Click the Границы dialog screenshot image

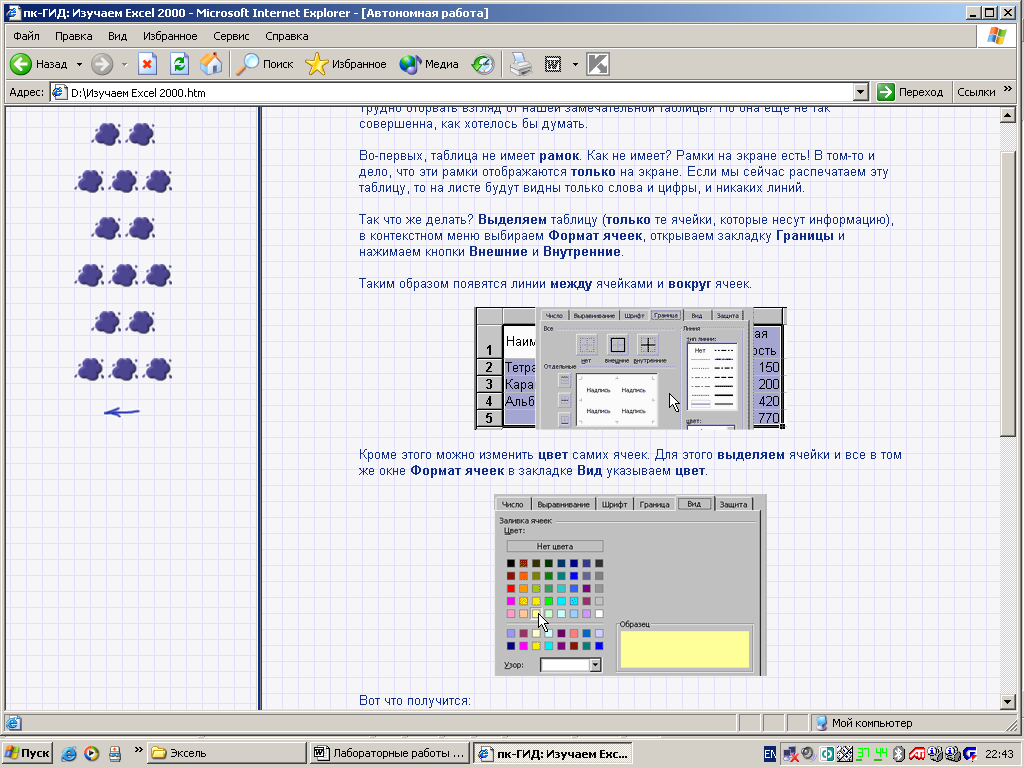pos(630,368)
